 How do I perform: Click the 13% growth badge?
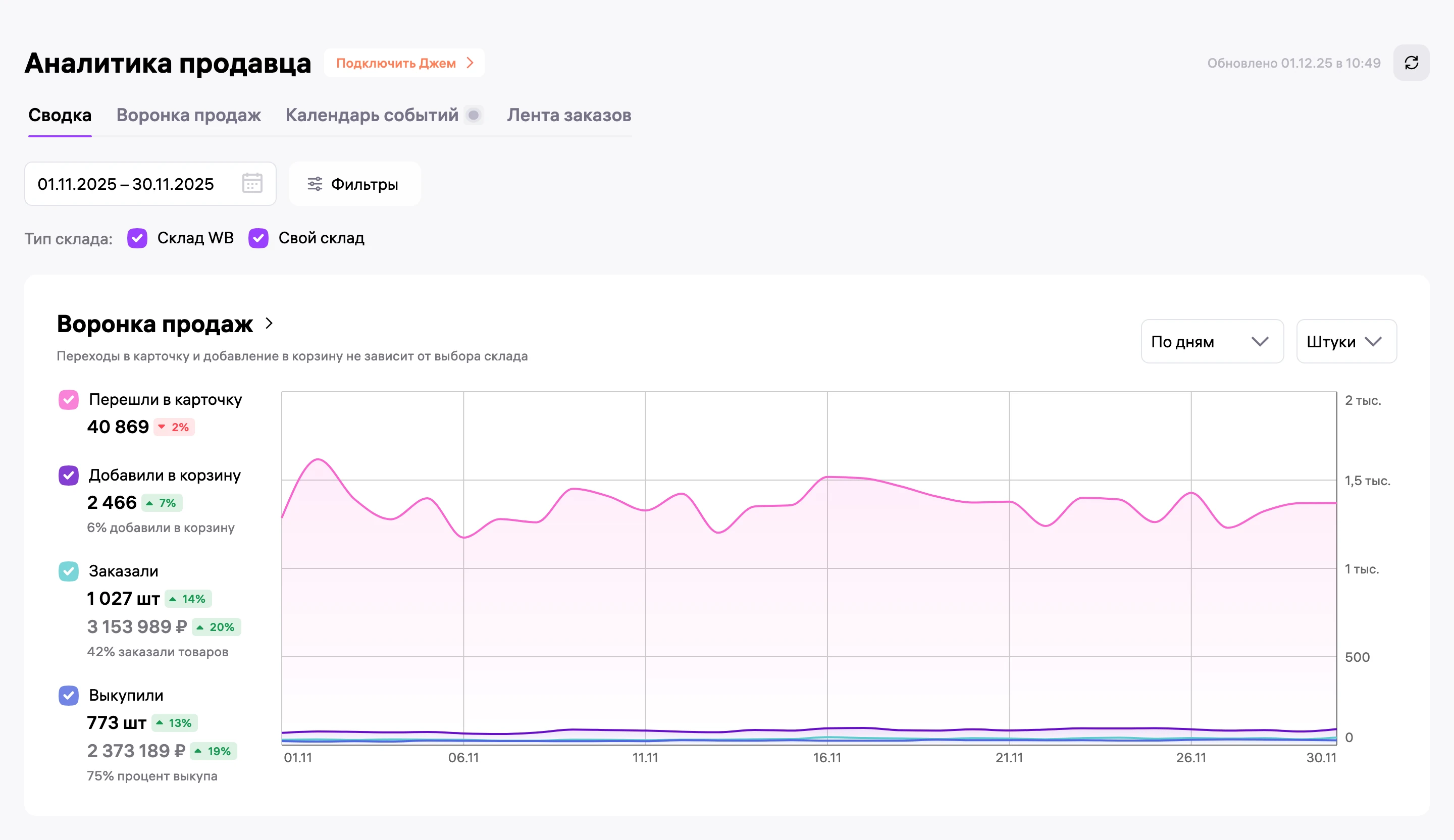click(175, 723)
